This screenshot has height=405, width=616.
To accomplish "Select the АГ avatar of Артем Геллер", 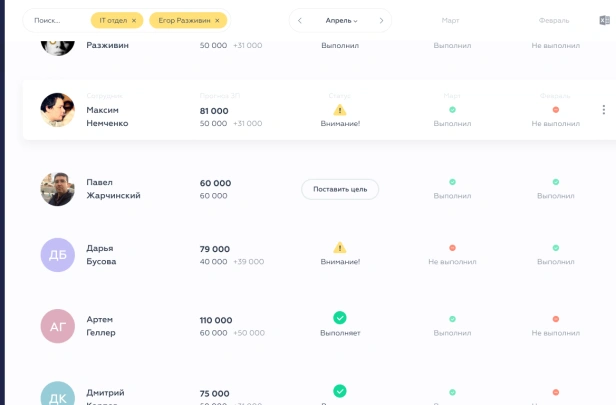I will click(58, 326).
